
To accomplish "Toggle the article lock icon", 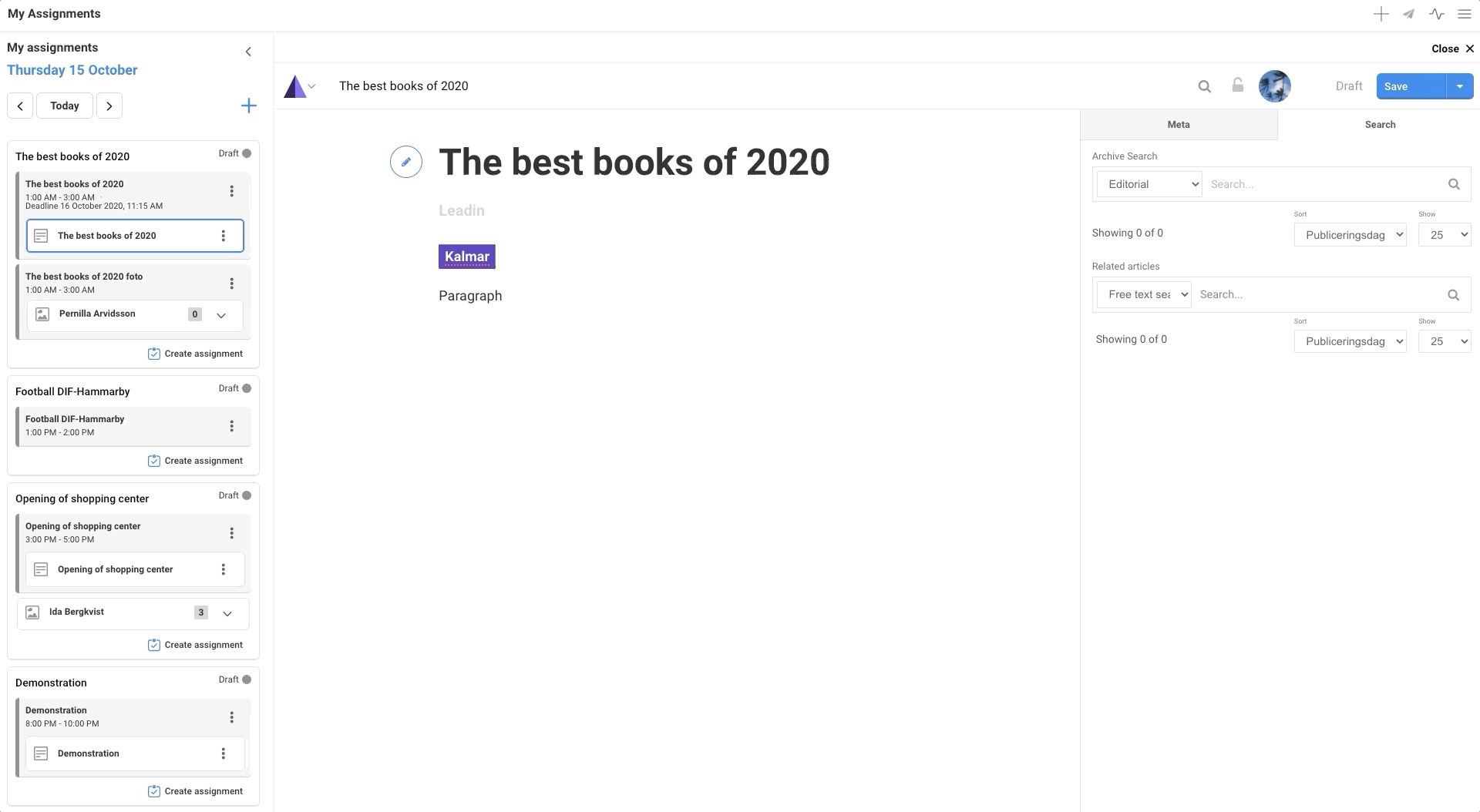I will tap(1237, 86).
